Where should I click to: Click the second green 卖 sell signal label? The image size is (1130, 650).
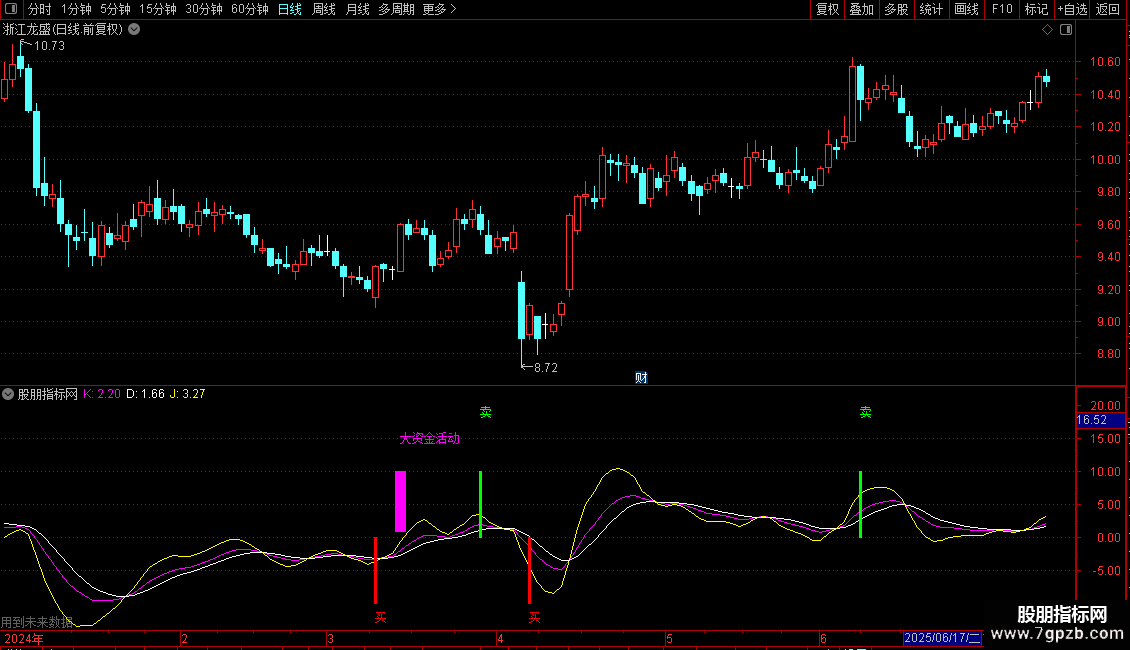coord(866,412)
